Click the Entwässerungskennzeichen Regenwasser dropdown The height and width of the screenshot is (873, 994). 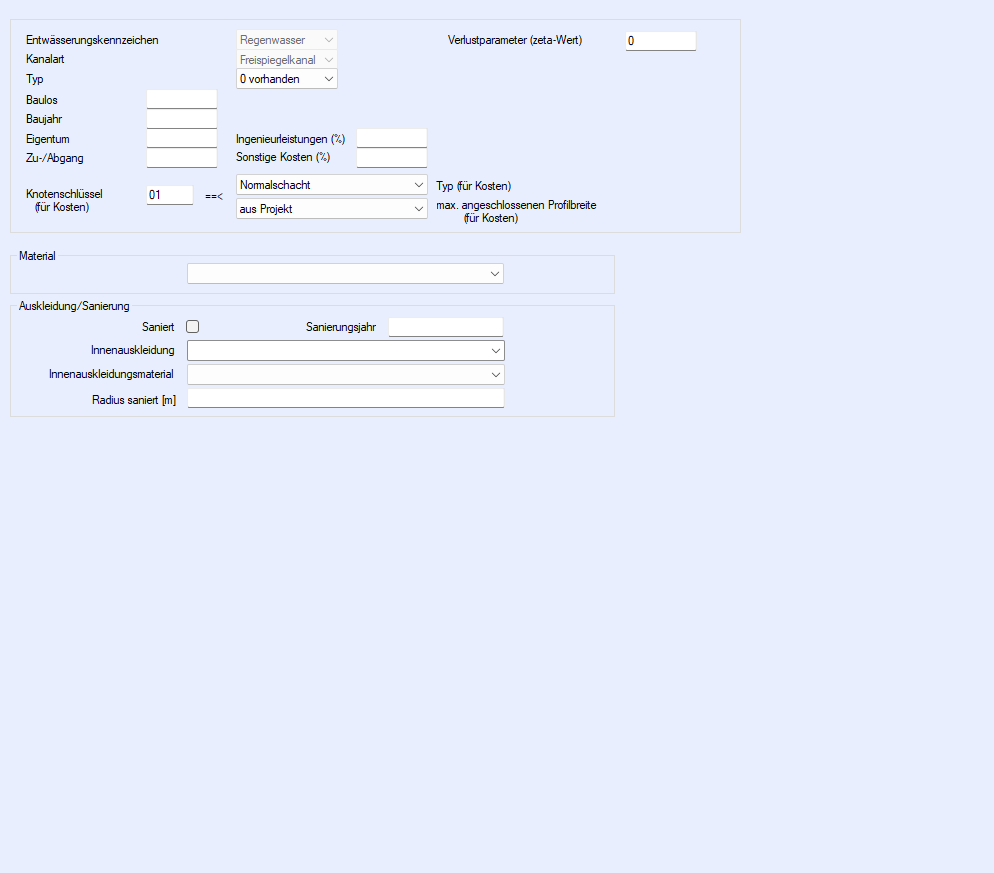pyautogui.click(x=286, y=40)
